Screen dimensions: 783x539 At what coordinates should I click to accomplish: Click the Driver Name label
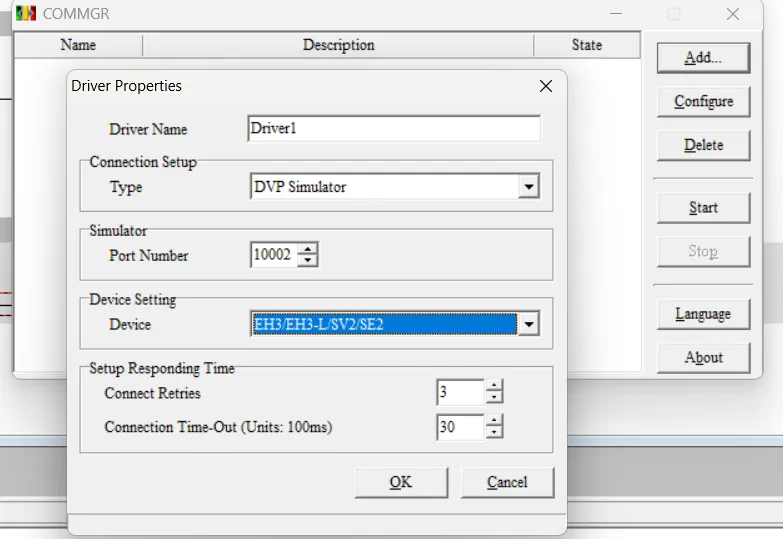(x=148, y=129)
